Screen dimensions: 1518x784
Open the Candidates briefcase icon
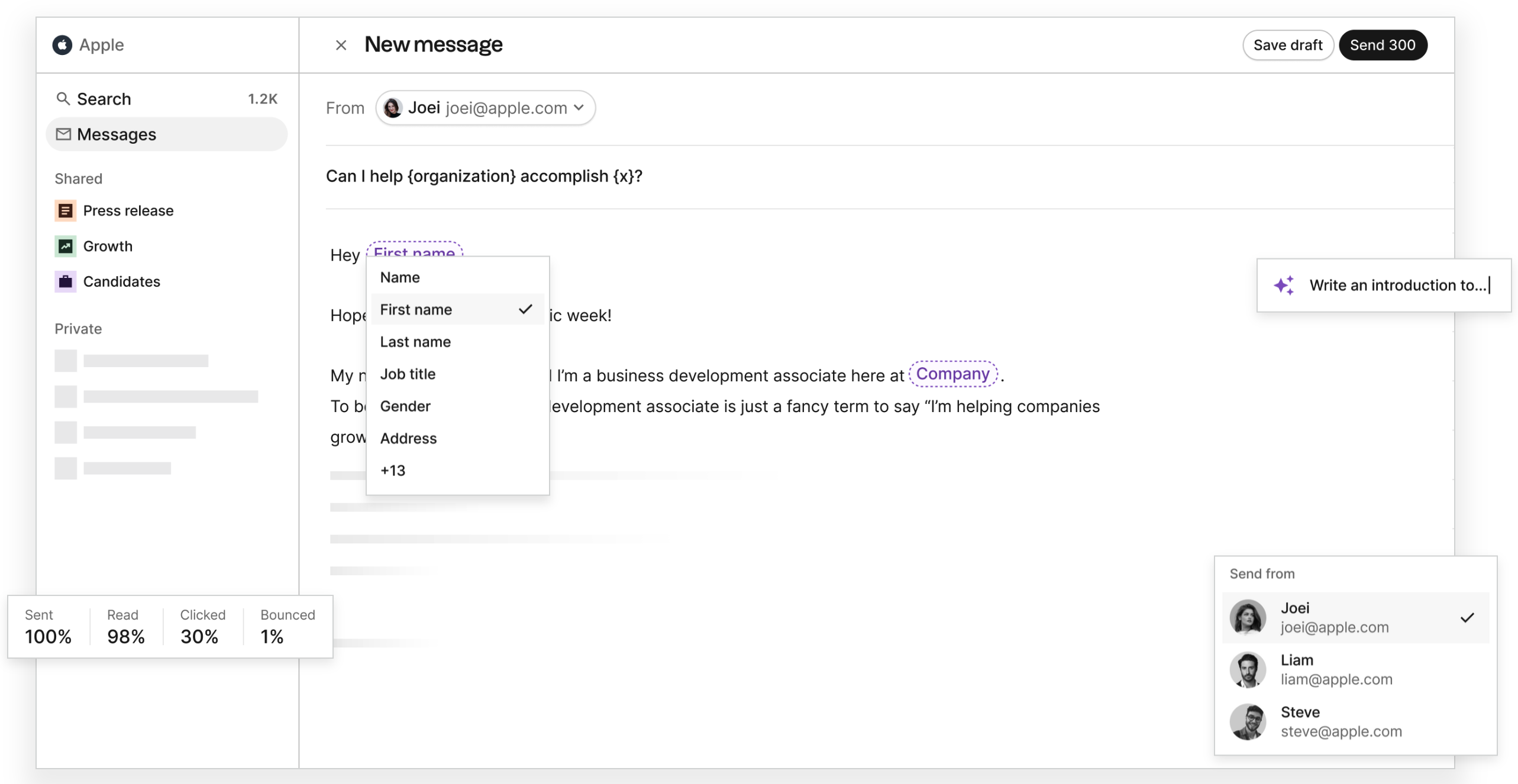(65, 281)
